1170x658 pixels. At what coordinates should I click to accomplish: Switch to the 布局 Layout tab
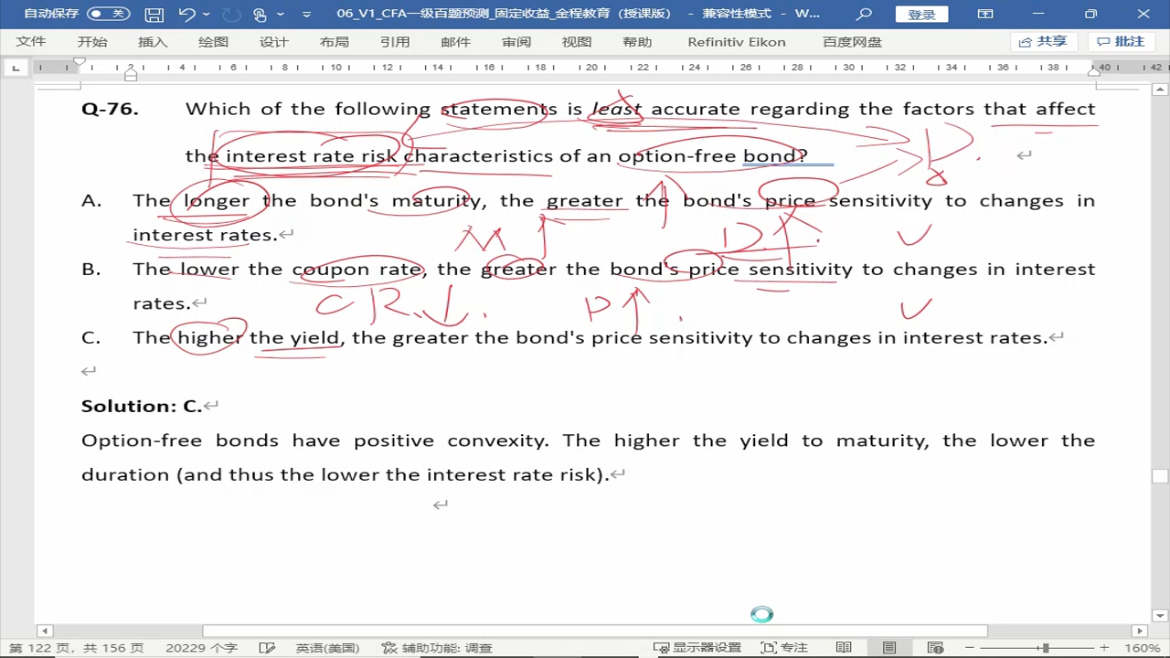tap(334, 42)
